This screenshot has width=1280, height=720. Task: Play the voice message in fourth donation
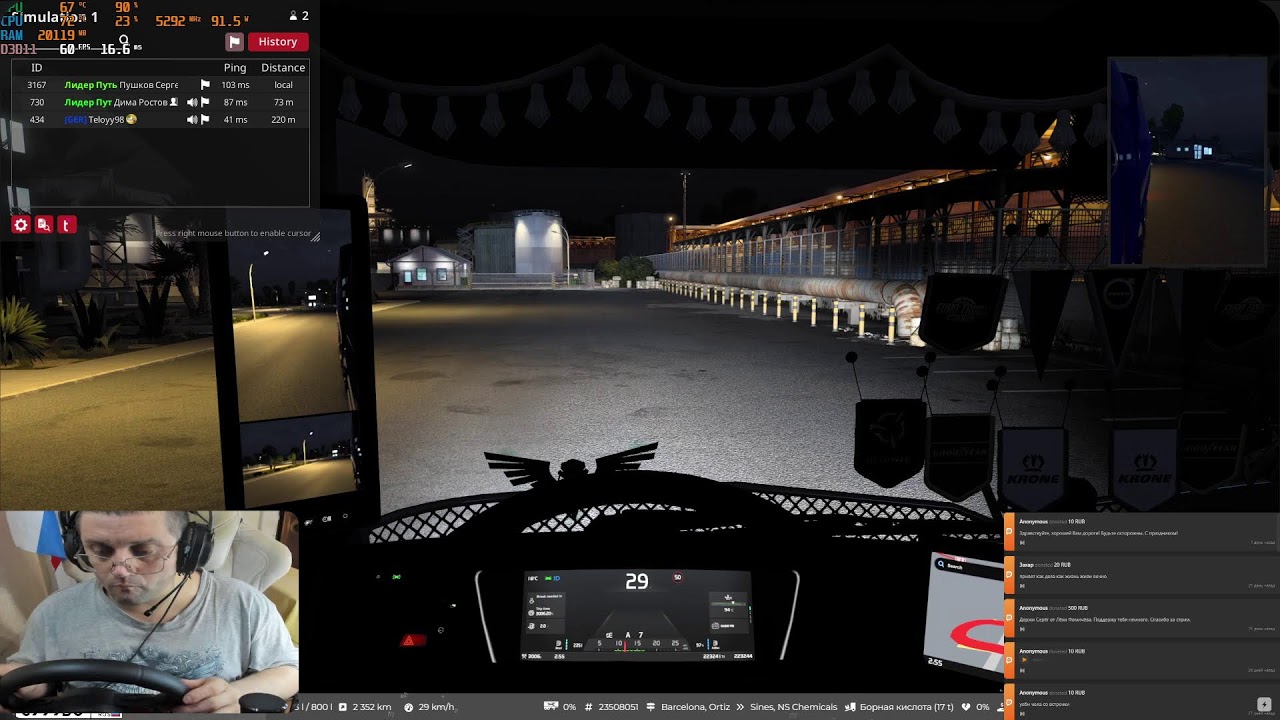click(1023, 660)
